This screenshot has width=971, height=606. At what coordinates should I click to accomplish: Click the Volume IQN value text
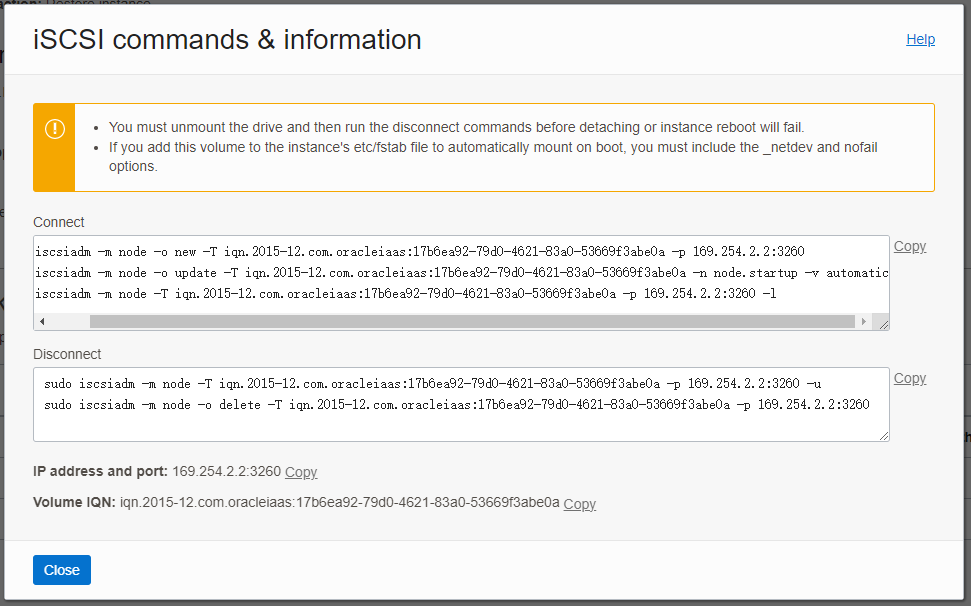pos(339,503)
